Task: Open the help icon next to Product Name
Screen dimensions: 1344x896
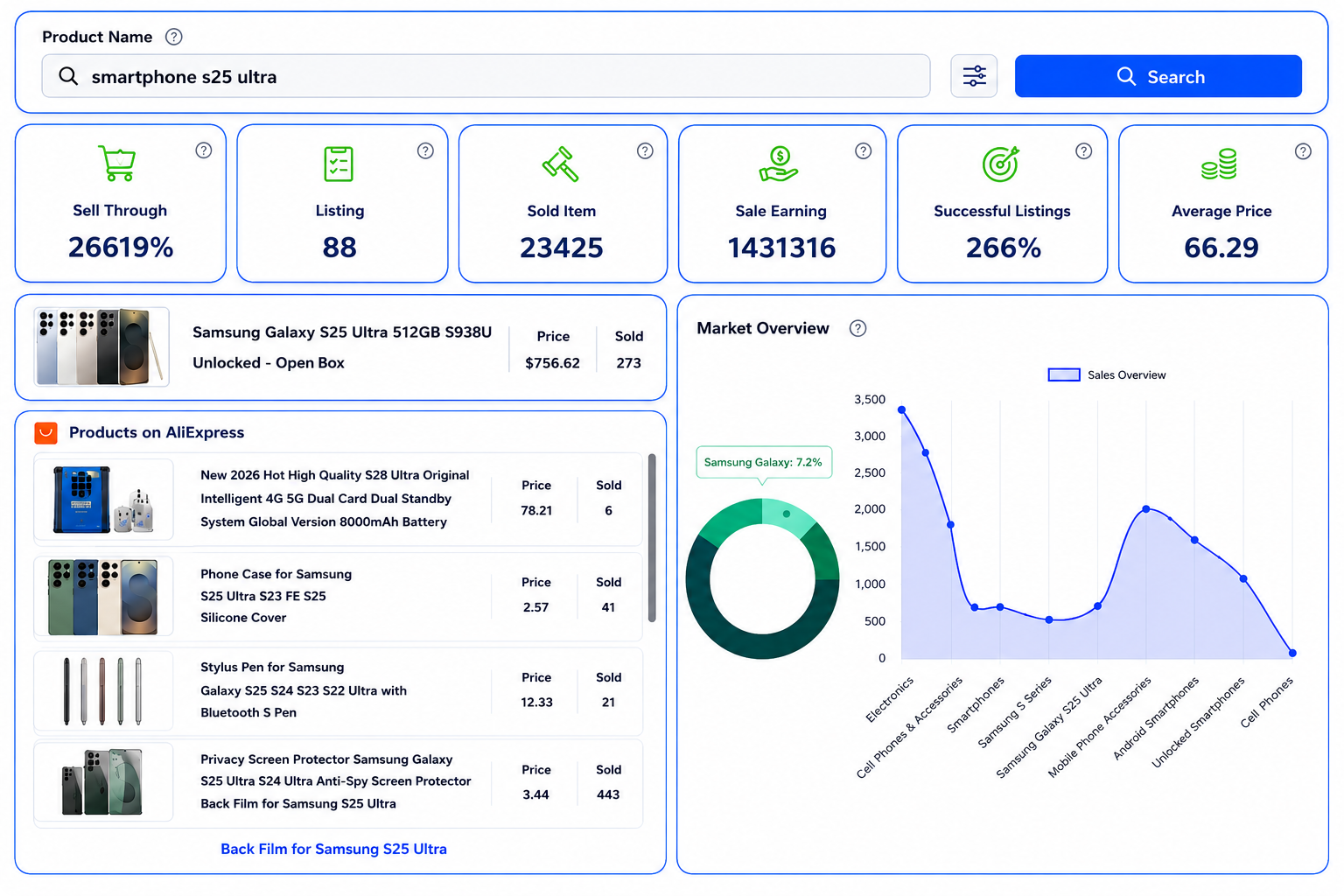Action: (174, 37)
